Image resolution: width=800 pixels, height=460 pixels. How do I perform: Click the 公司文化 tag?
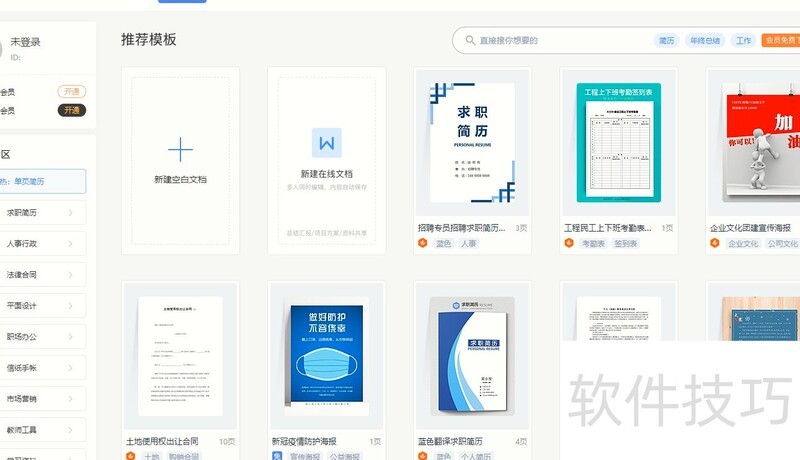tap(783, 243)
